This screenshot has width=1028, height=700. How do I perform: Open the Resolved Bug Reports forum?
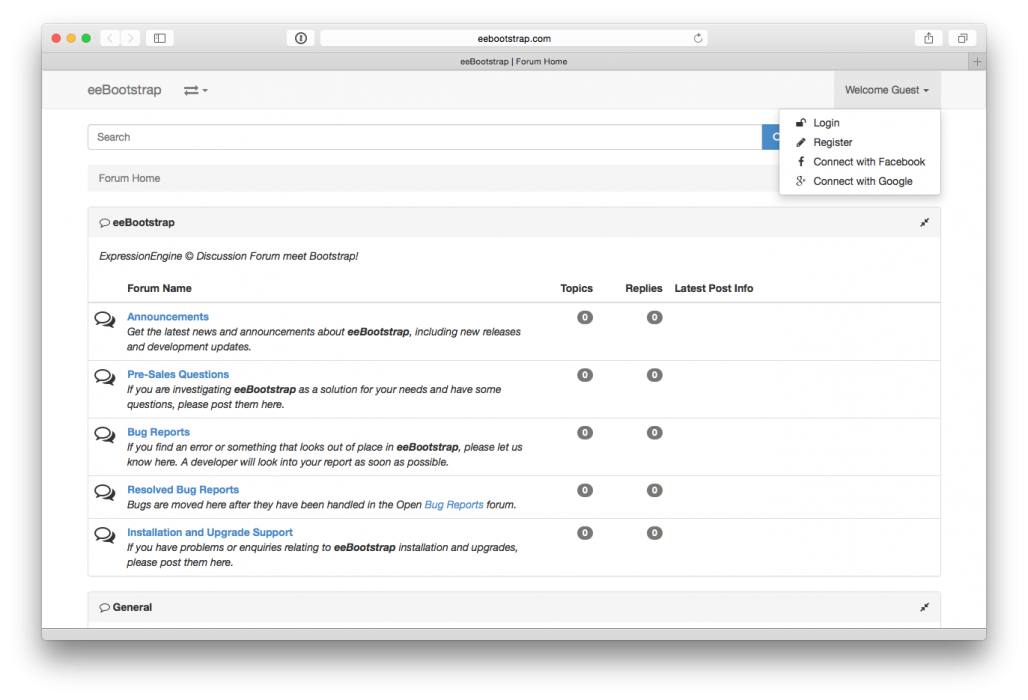pyautogui.click(x=183, y=490)
